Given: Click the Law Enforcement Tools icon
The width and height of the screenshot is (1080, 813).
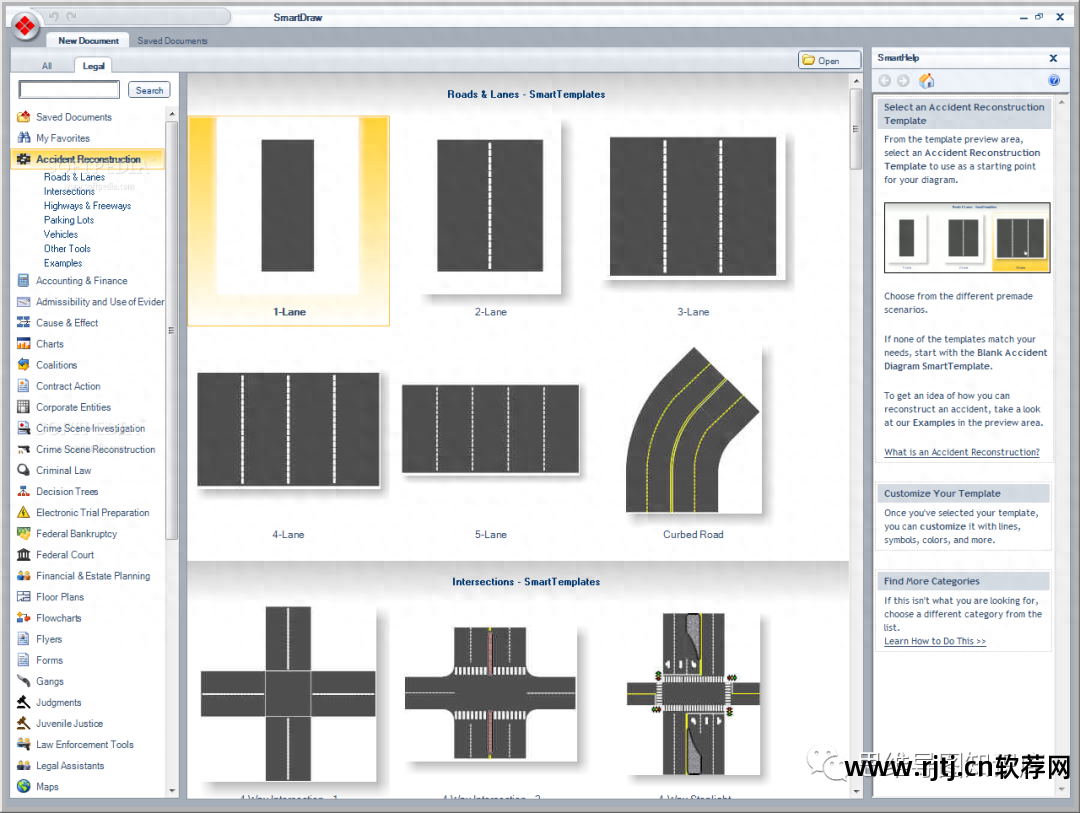Looking at the screenshot, I should (x=23, y=744).
